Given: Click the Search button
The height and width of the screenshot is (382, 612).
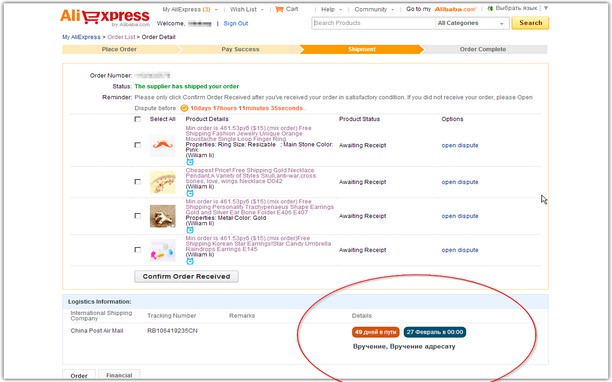Looking at the screenshot, I should click(530, 23).
